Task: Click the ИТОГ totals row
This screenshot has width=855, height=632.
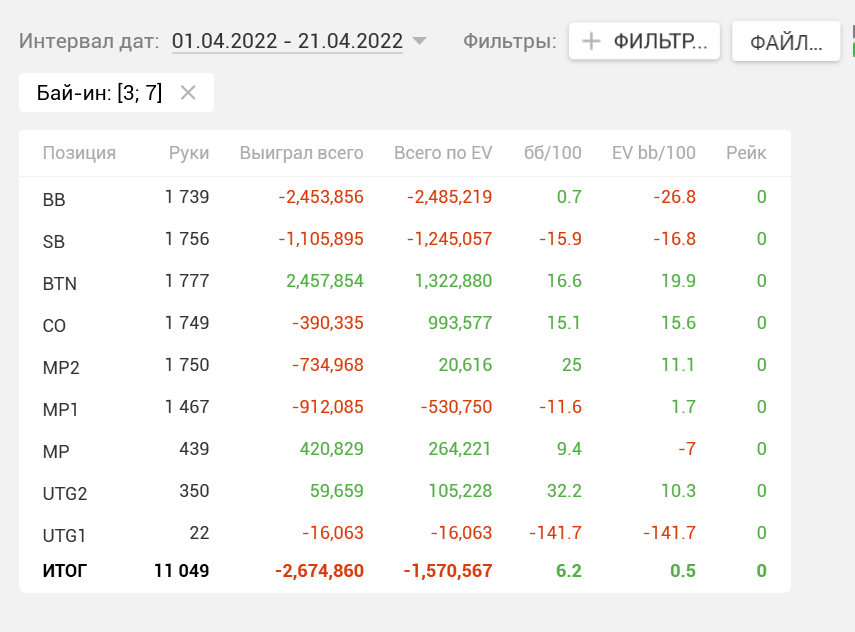Action: click(x=405, y=571)
